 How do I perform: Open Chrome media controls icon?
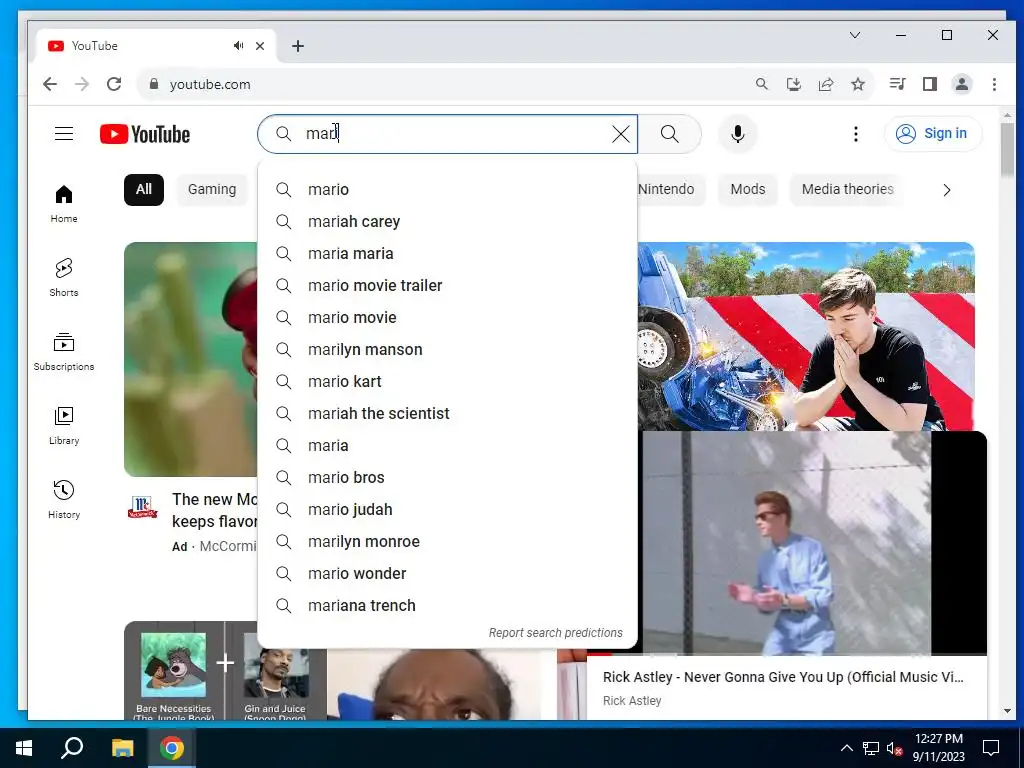(897, 84)
